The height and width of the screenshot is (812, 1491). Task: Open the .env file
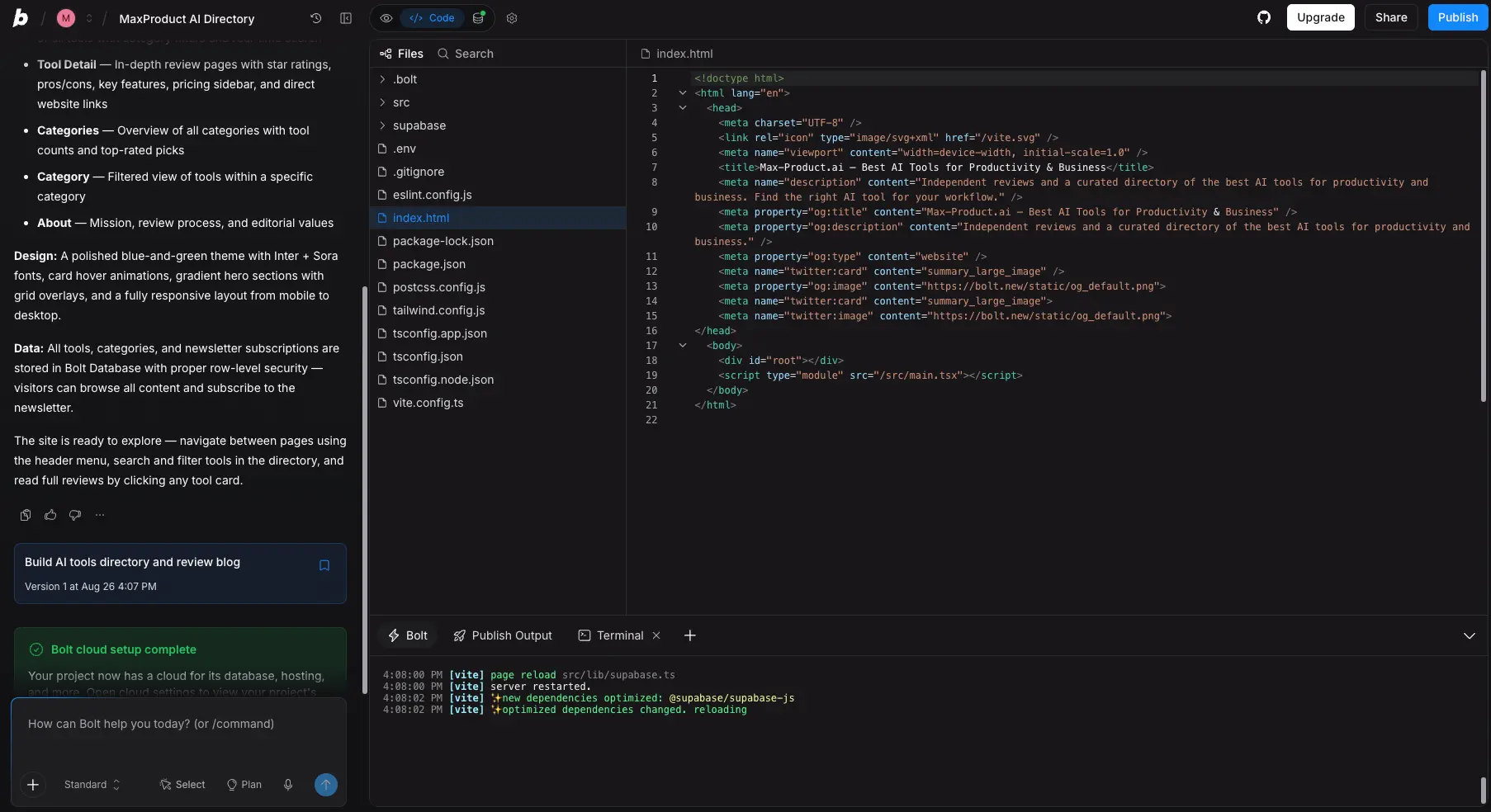[498, 149]
